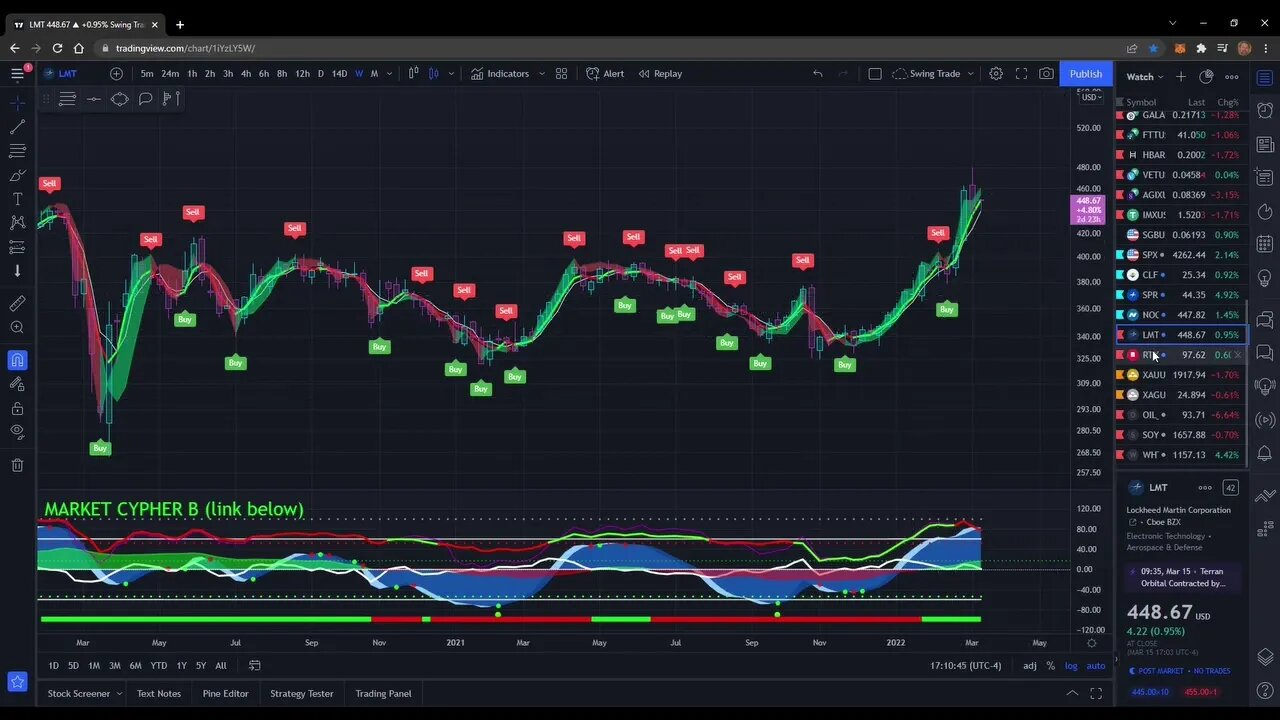Click the Publish button
Viewport: 1280px width, 720px height.
pyautogui.click(x=1085, y=73)
